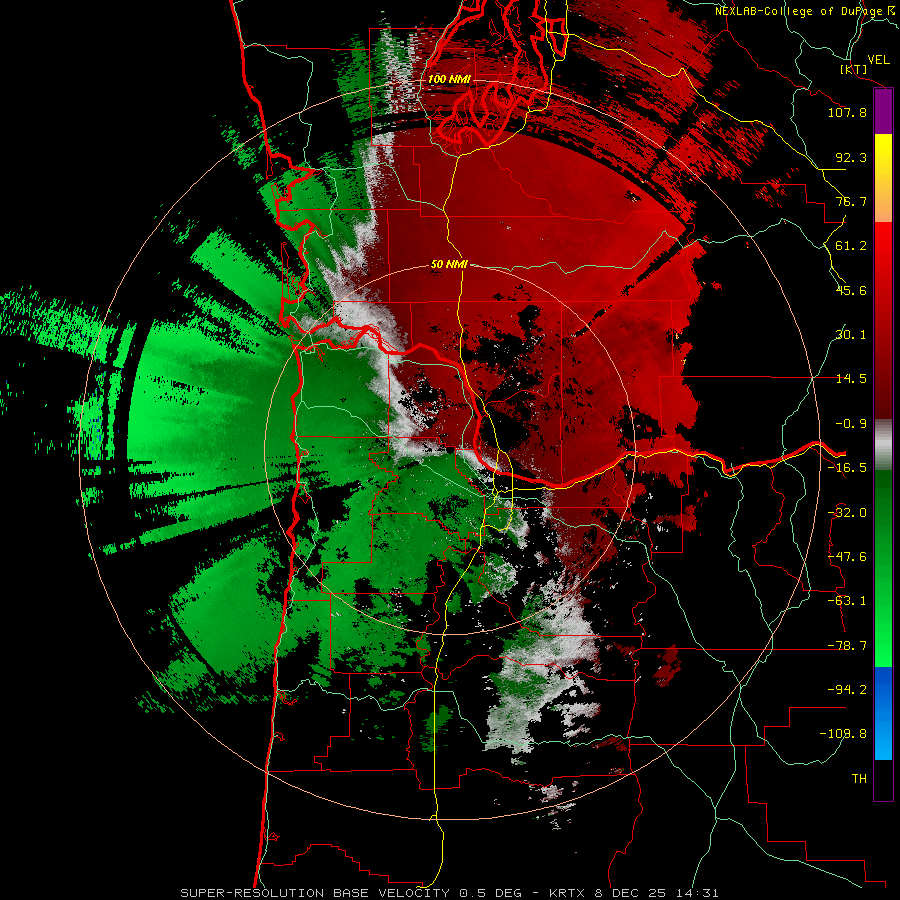Click the "0.5 DEG" elevation angle text
Viewport: 900px width, 900px height.
tap(490, 893)
